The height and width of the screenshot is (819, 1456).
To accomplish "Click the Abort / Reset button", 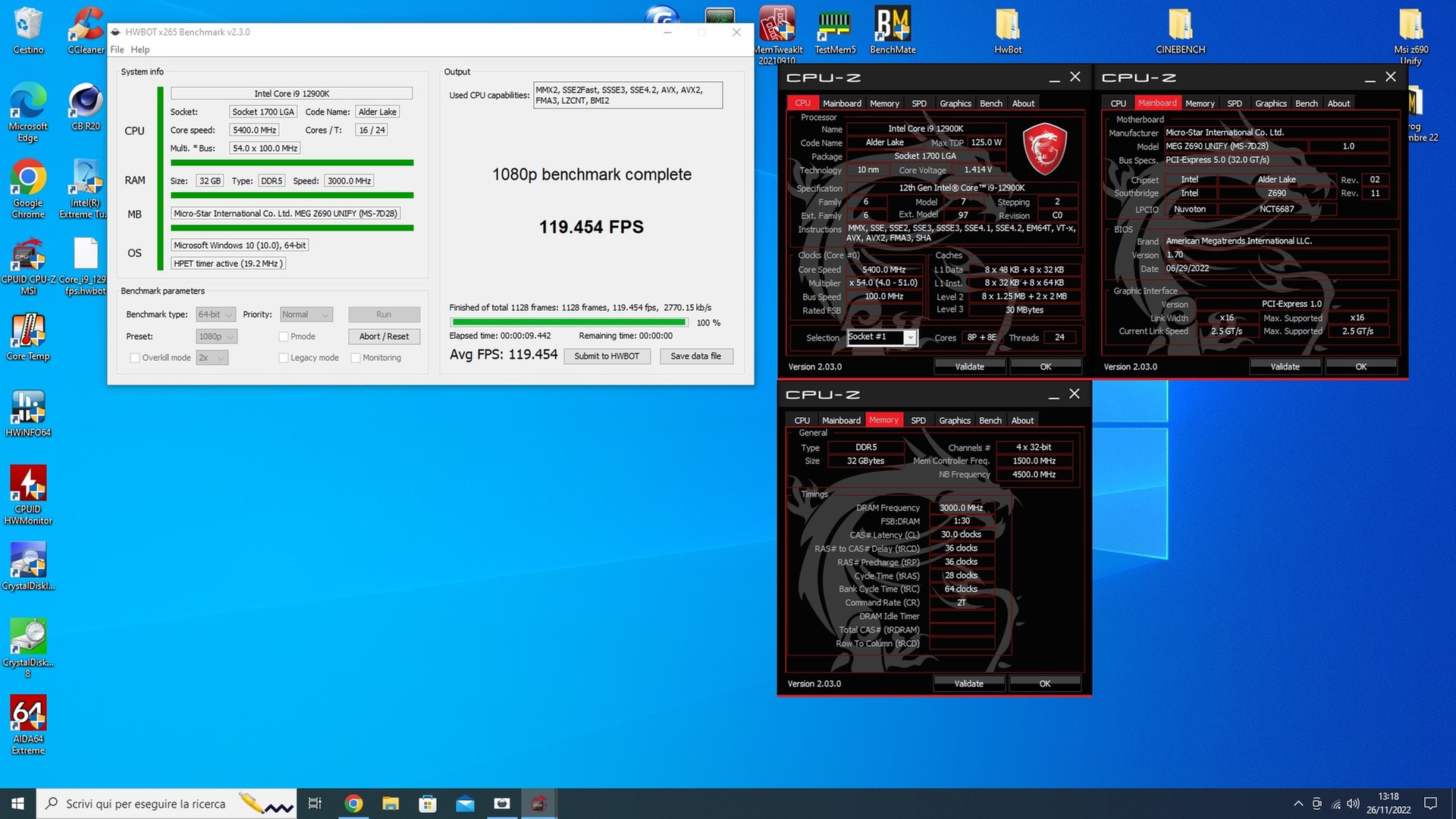I will click(x=384, y=337).
